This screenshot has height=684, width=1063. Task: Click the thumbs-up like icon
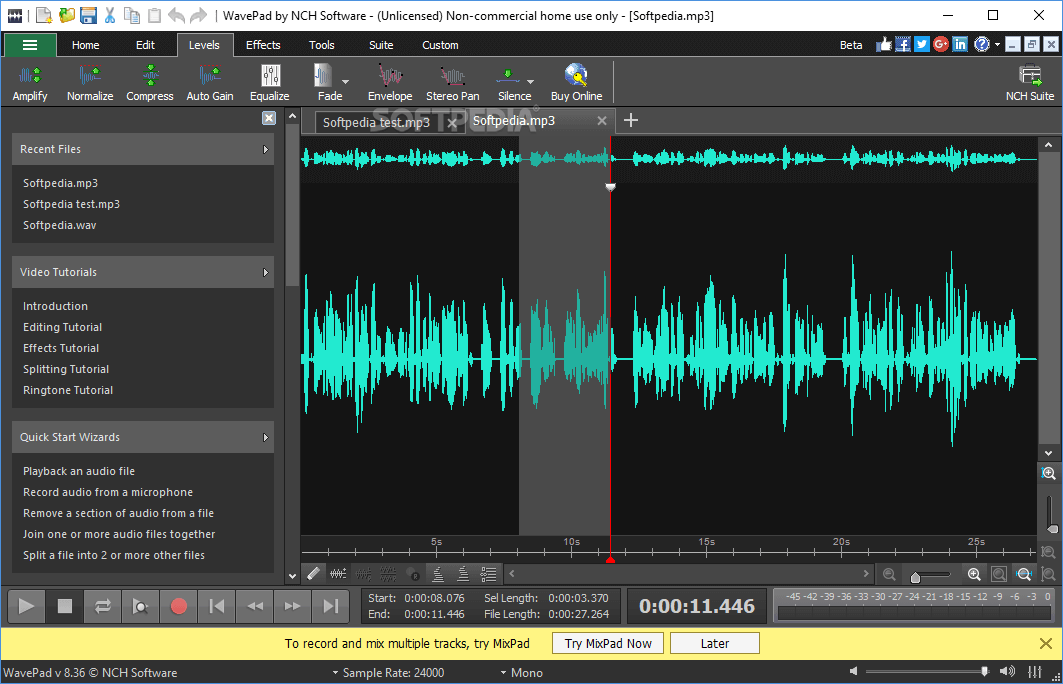883,45
